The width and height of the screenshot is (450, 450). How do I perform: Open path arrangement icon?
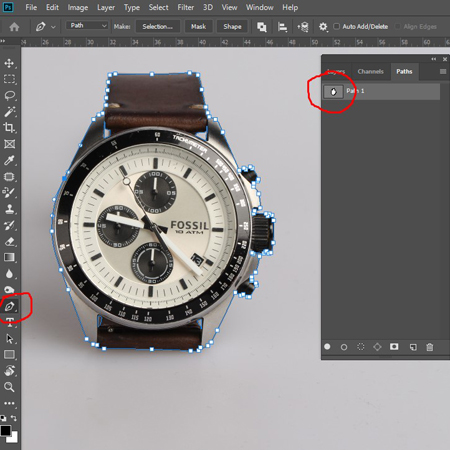[303, 27]
